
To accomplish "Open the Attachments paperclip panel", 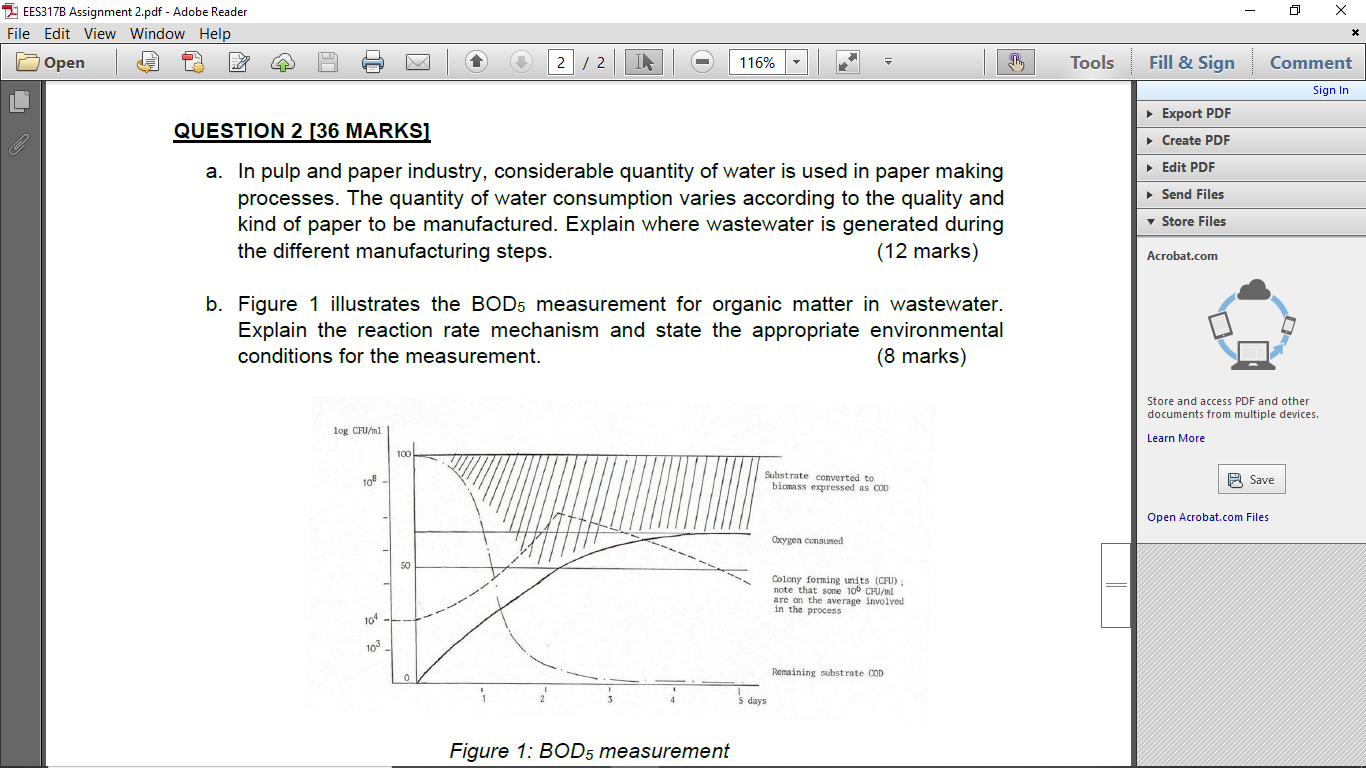I will tap(18, 145).
